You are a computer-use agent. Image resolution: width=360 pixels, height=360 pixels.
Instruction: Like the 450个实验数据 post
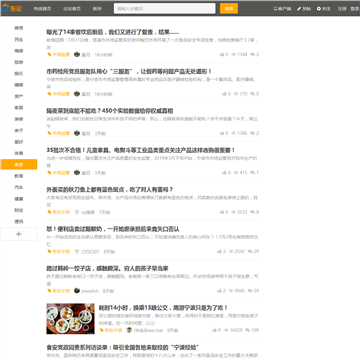click(222, 133)
